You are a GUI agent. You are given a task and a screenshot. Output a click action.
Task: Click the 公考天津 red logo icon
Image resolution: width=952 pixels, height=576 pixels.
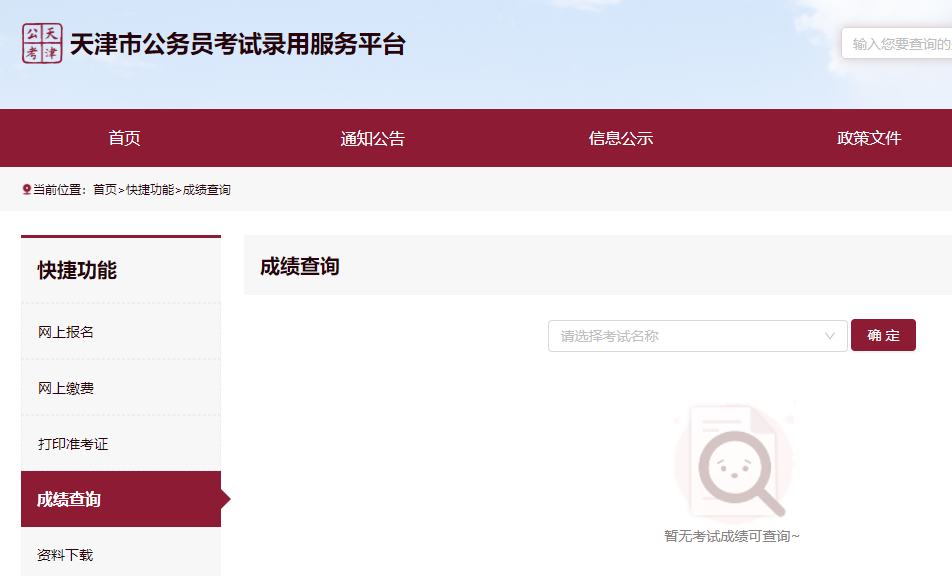(x=42, y=44)
